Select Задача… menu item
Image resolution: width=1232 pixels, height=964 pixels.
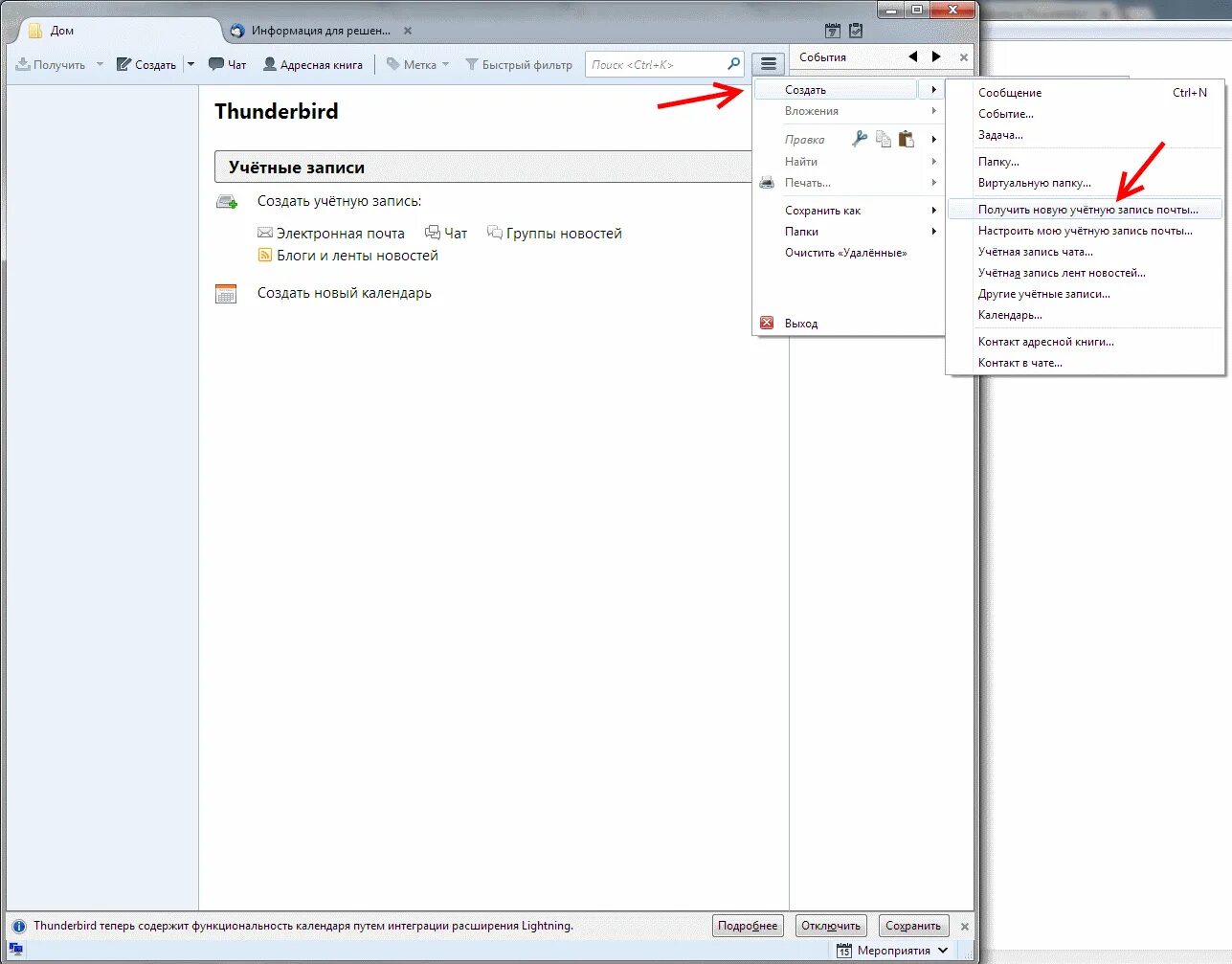1085,135
